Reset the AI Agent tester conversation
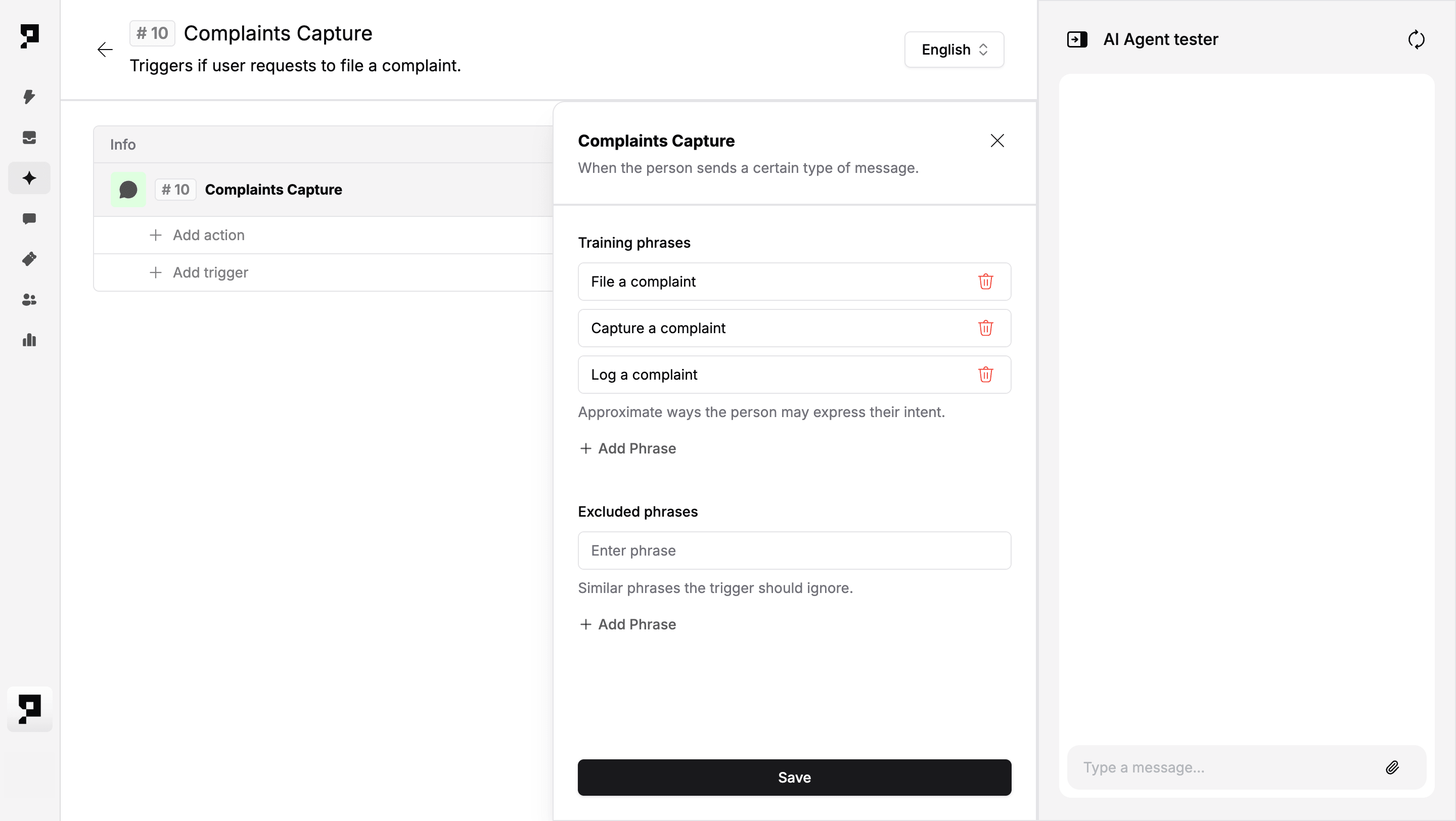The width and height of the screenshot is (1456, 821). 1416,39
